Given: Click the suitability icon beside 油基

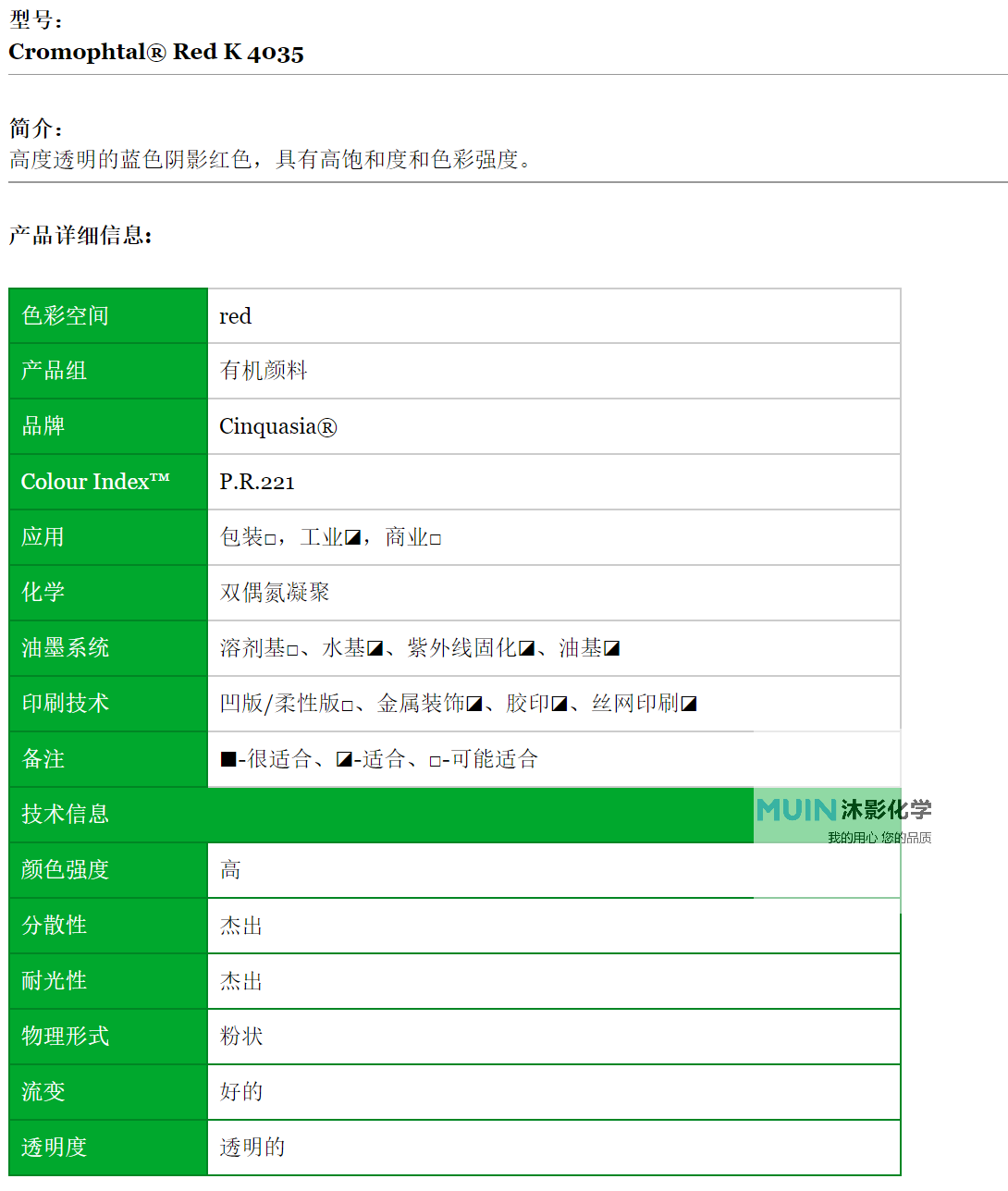Looking at the screenshot, I should tap(611, 647).
